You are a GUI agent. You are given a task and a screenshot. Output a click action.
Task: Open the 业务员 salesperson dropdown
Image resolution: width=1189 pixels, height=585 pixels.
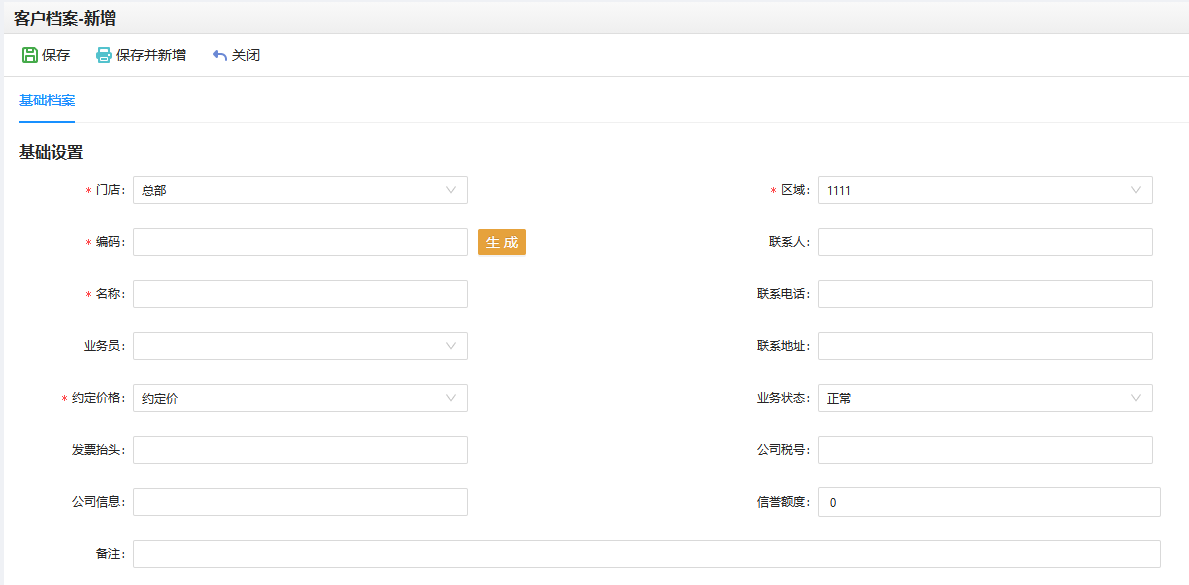300,346
